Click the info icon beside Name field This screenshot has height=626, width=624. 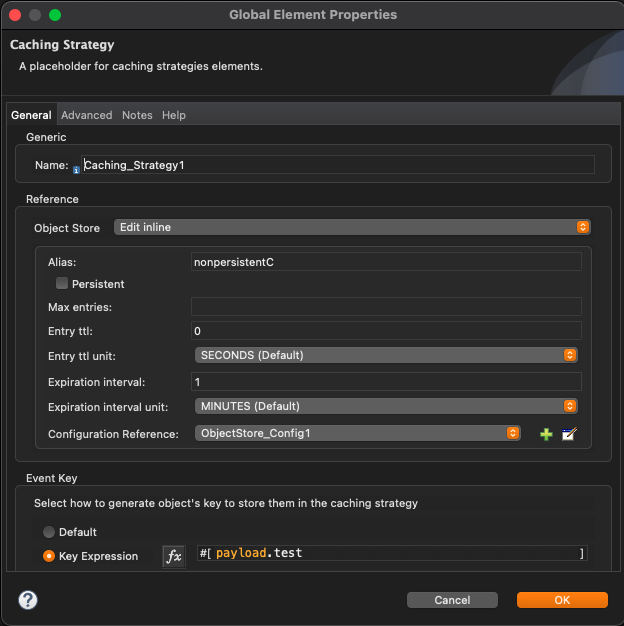pyautogui.click(x=76, y=169)
